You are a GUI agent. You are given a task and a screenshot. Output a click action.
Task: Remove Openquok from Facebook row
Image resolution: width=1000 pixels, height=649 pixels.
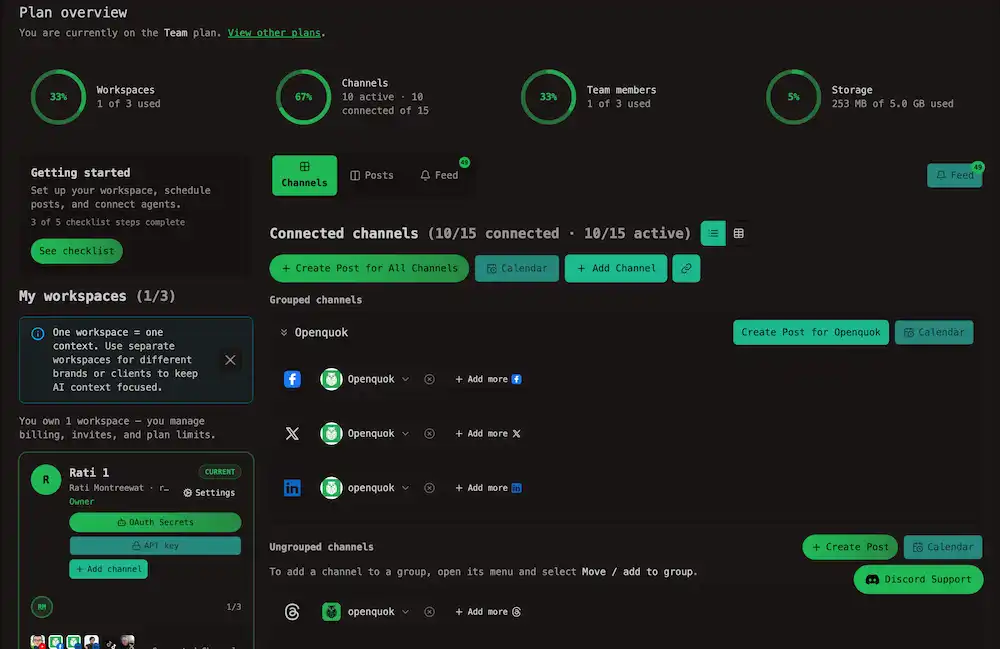pos(429,379)
